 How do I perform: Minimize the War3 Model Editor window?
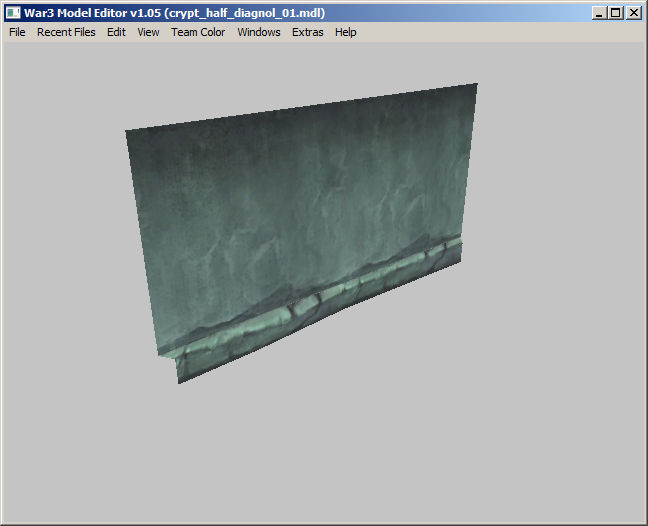tap(599, 13)
